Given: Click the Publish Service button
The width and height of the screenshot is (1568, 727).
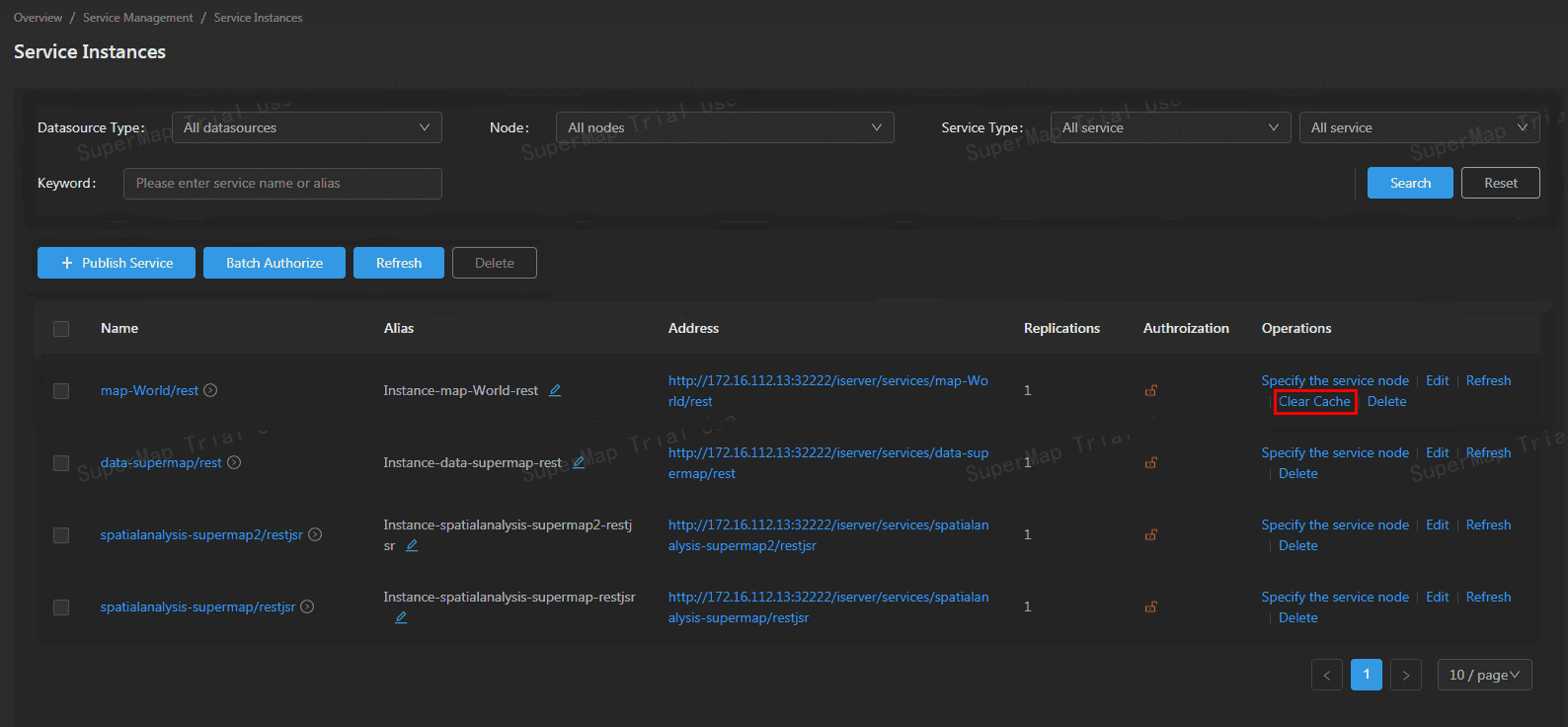Looking at the screenshot, I should (117, 263).
